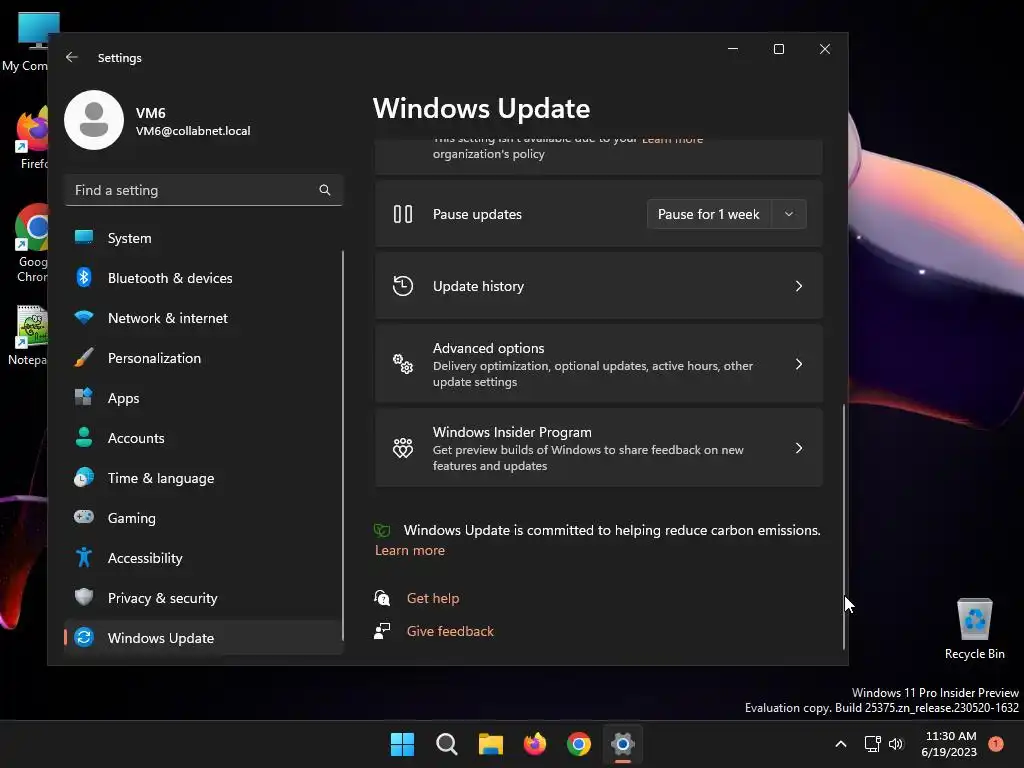1024x768 pixels.
Task: Click the back arrow in Settings
Action: [x=72, y=57]
